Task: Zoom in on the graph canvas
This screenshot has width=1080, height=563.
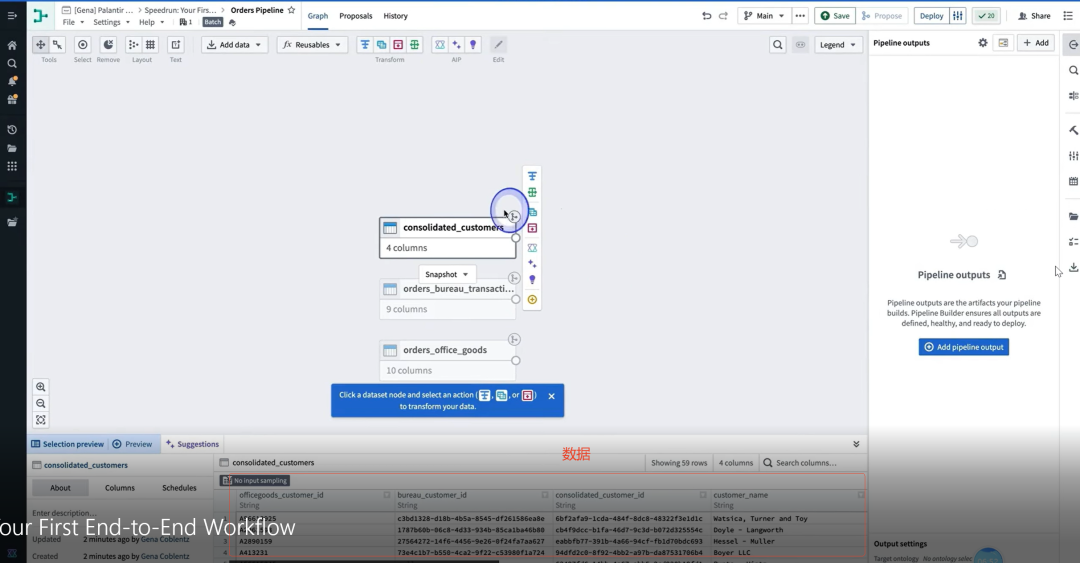Action: [41, 387]
